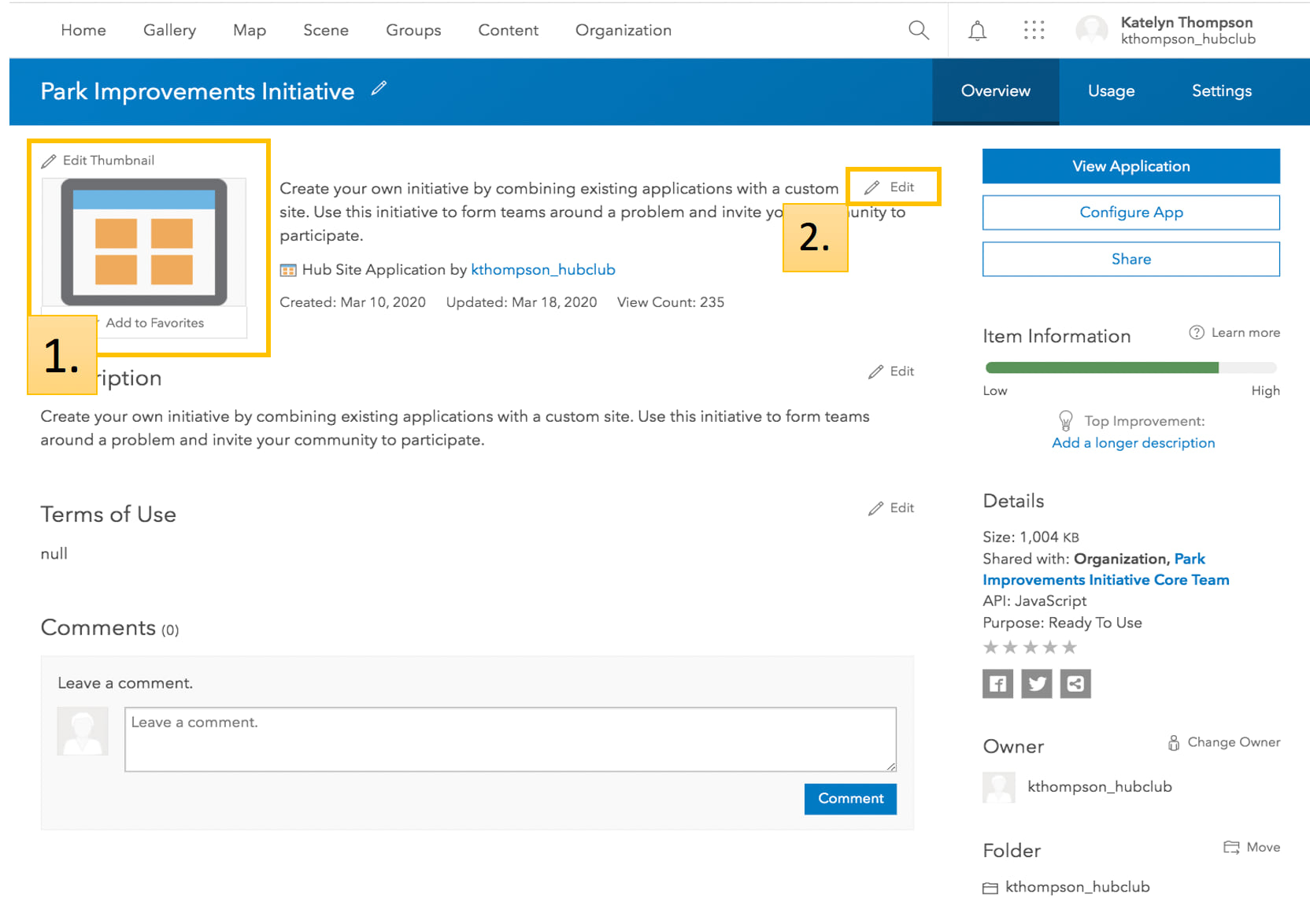Viewport: 1310px width, 924px height.
Task: Click the search magnifier icon
Action: point(918,31)
